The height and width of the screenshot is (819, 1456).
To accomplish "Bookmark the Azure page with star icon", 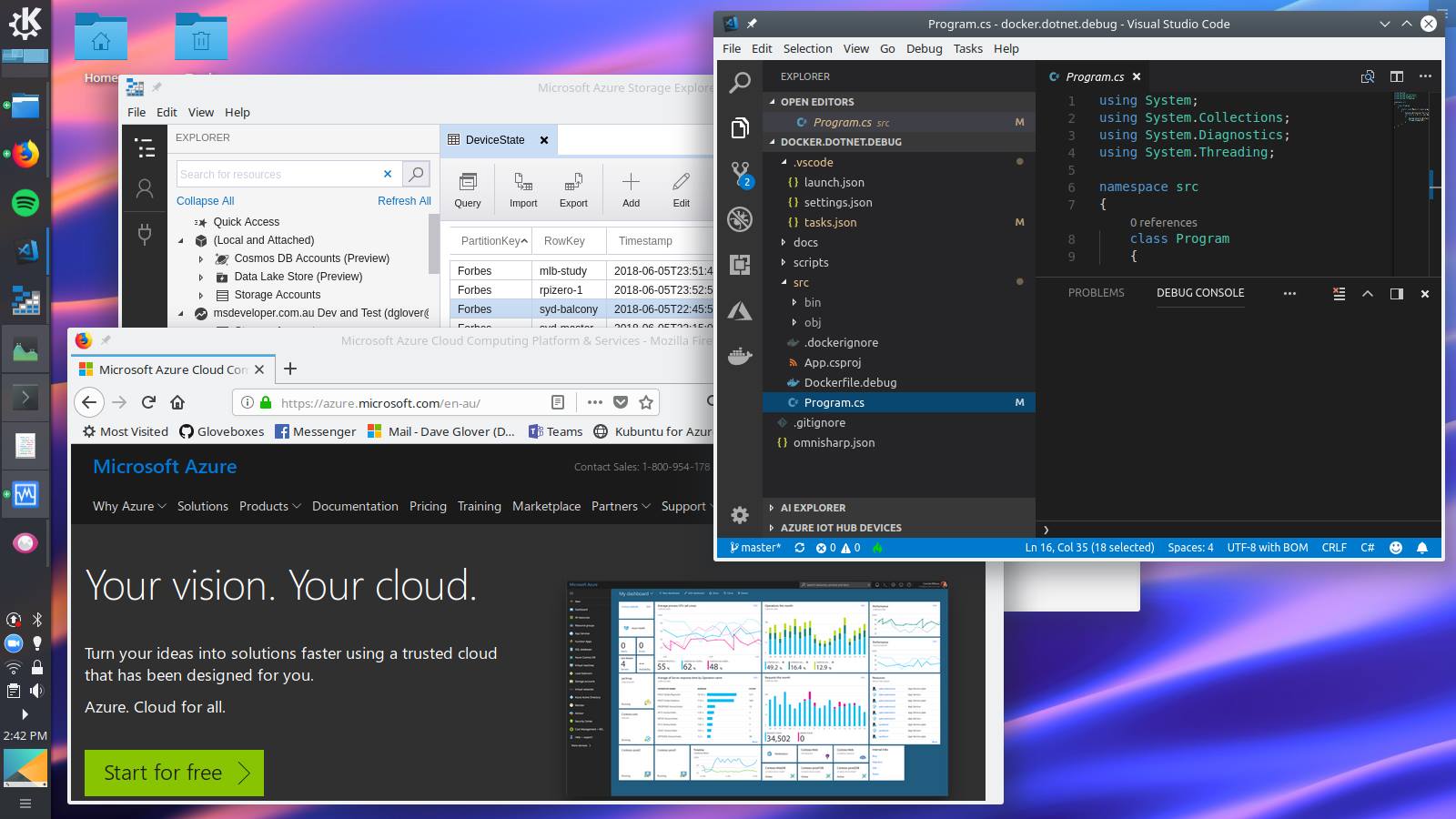I will (x=646, y=402).
